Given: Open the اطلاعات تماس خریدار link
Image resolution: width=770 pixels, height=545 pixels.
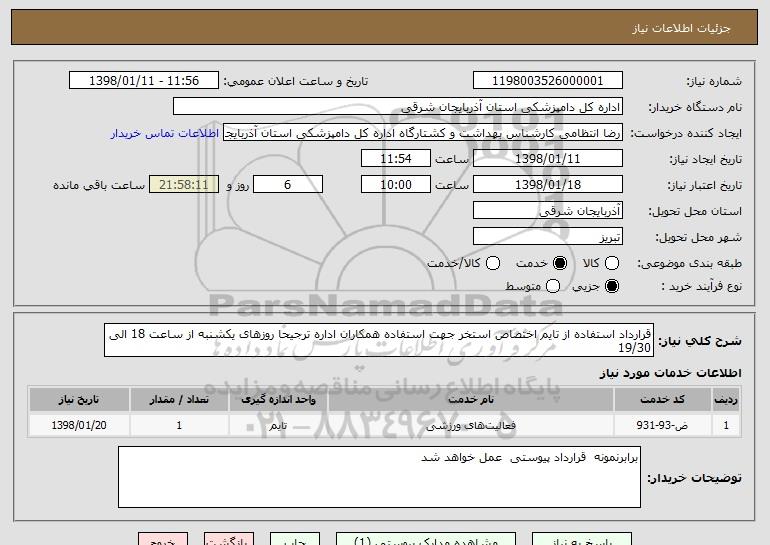Looking at the screenshot, I should [165, 134].
